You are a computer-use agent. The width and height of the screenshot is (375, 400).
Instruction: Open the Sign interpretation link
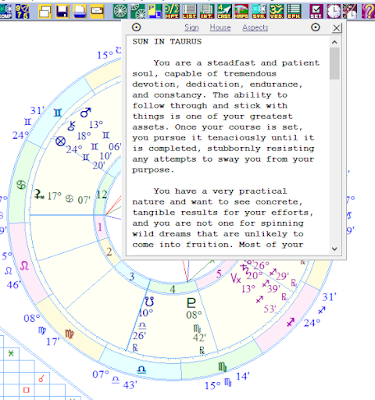192,28
